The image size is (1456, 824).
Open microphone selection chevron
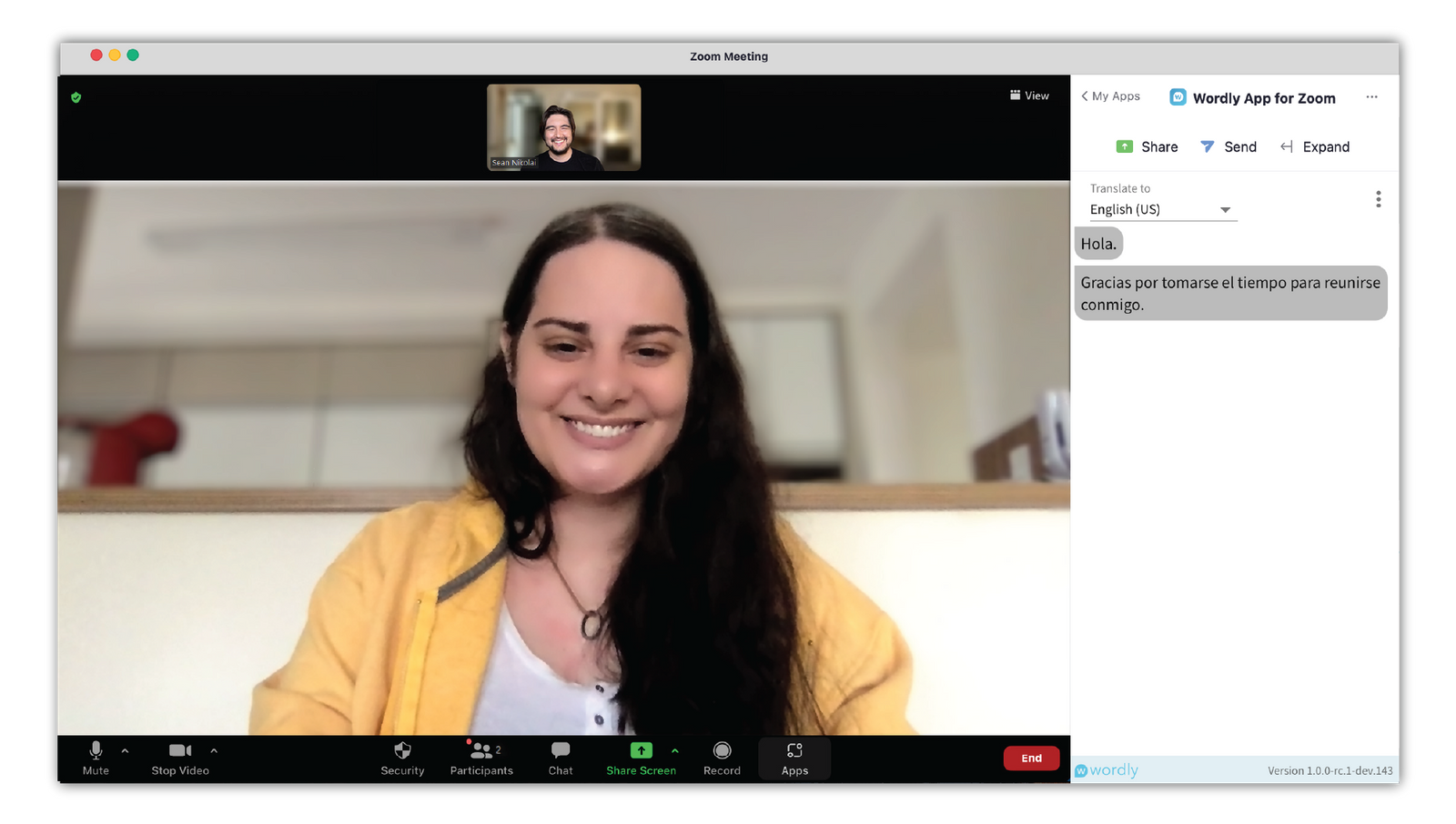click(x=123, y=751)
